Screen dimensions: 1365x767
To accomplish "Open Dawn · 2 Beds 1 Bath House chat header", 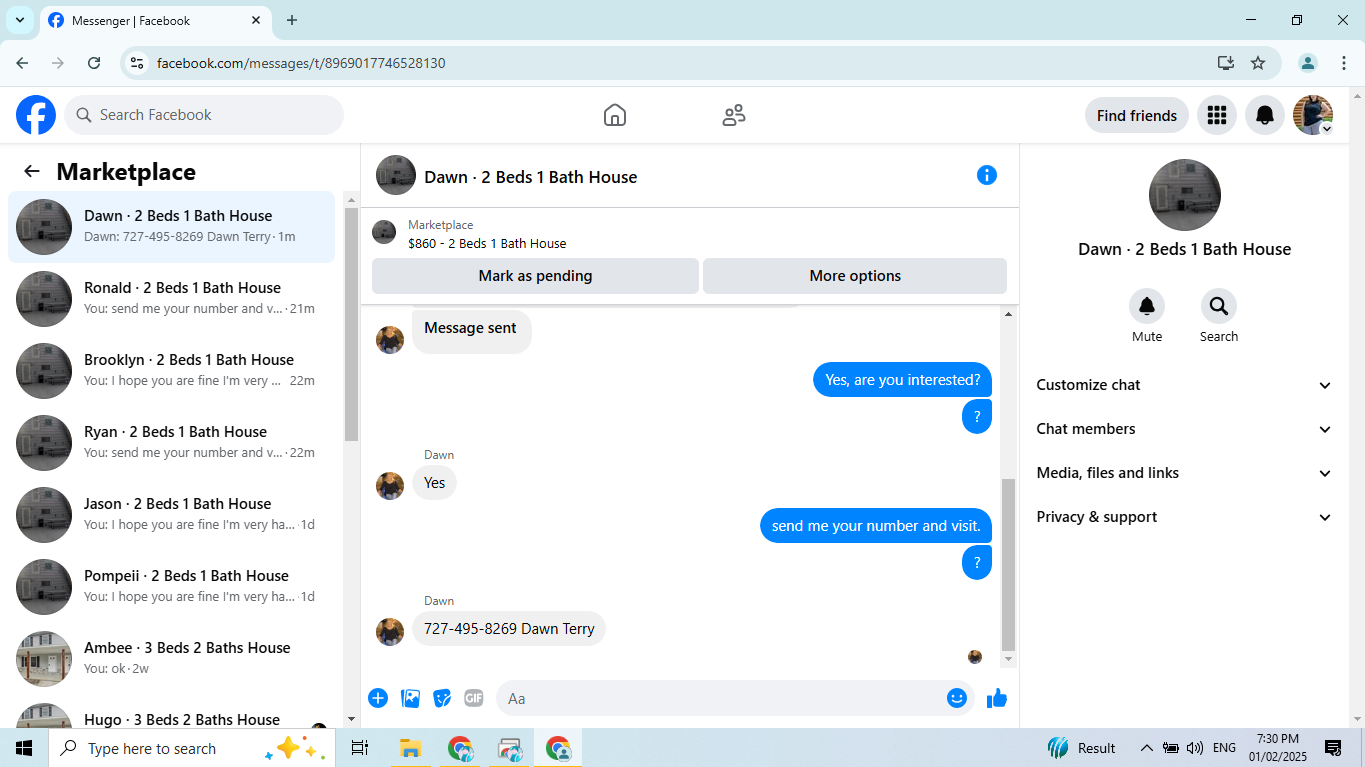I will [x=531, y=177].
